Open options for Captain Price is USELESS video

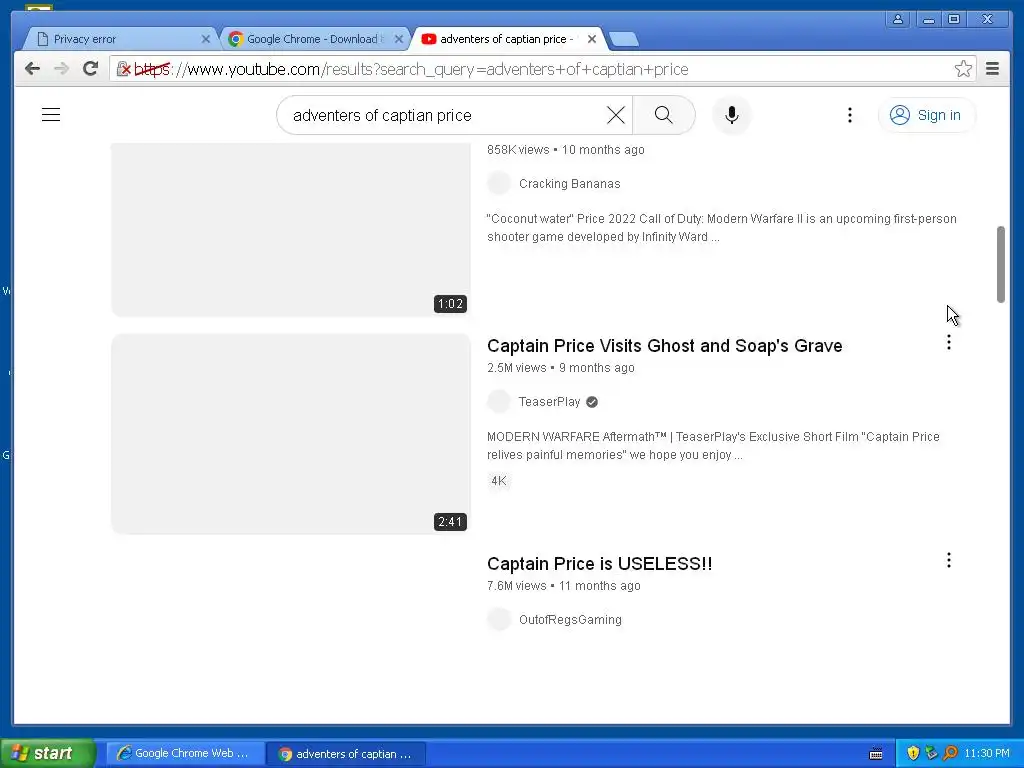949,560
